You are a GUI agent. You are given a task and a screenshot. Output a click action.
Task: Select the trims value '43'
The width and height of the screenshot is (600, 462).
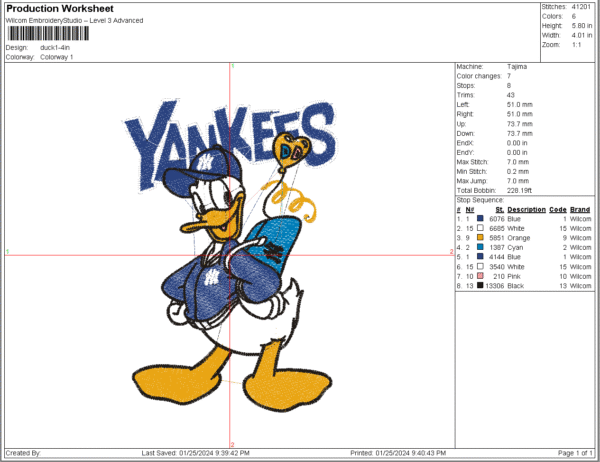510,95
